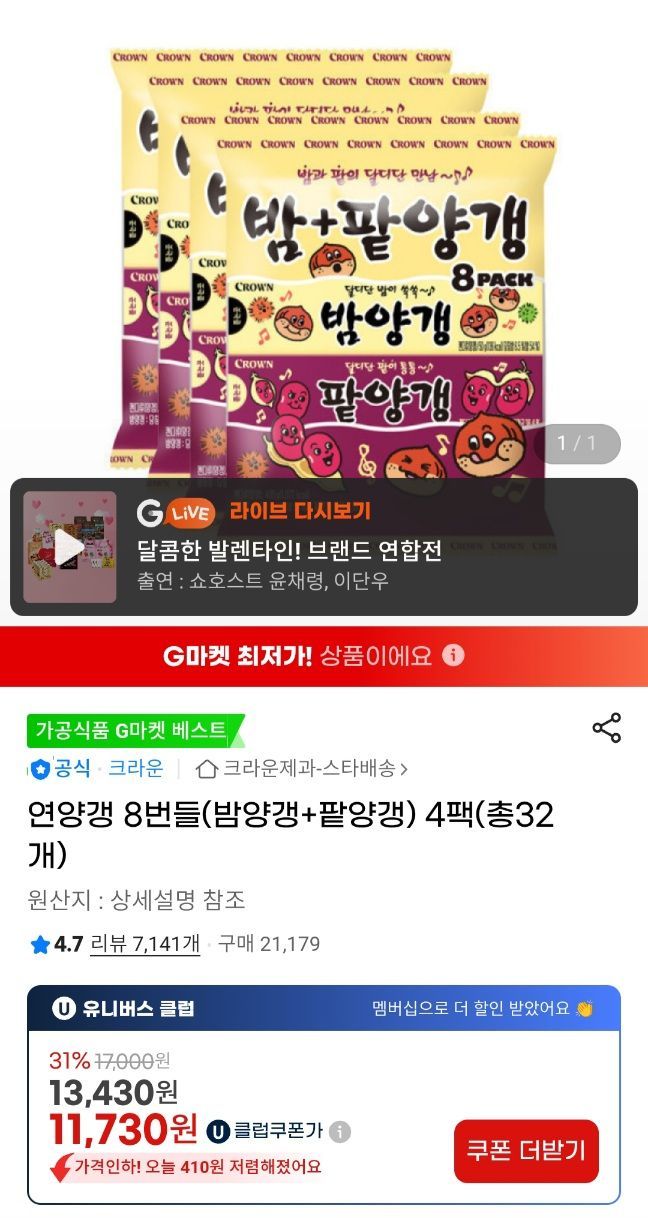Screen dimensions: 648x1218
Task: Tap the 유니버스 클럽 U logo
Action: 64,1008
